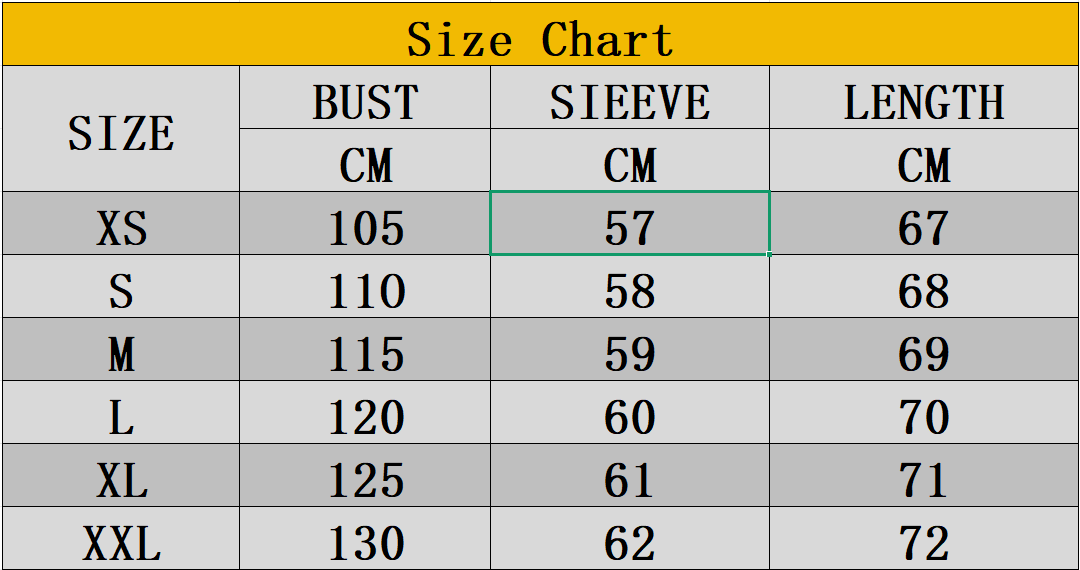1080x570 pixels.
Task: Select the BUST column header
Action: coord(365,100)
